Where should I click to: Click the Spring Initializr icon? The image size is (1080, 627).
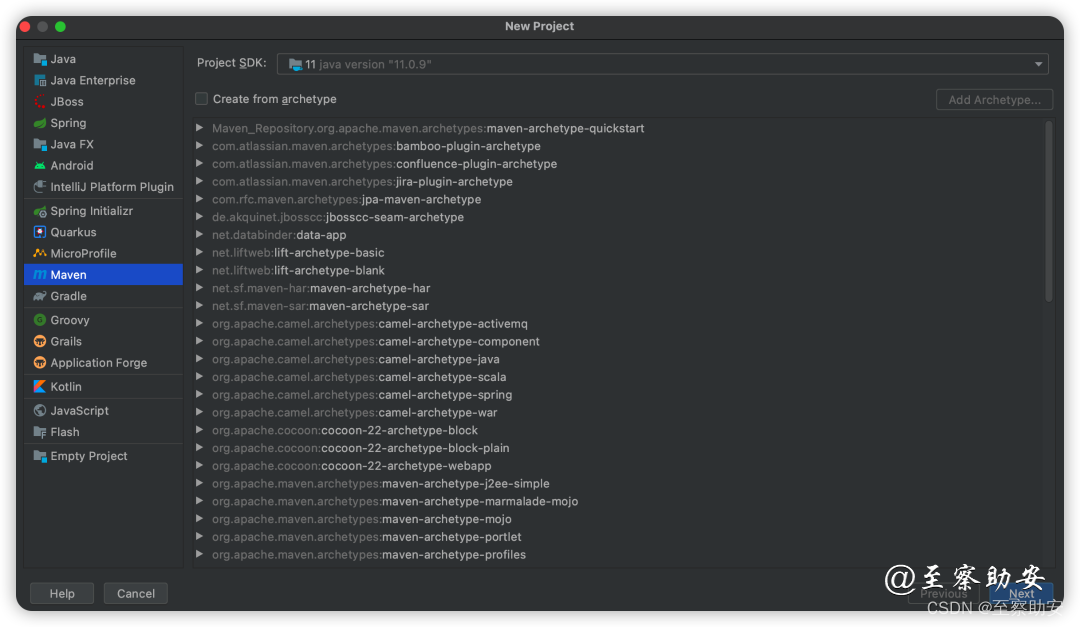coord(40,211)
